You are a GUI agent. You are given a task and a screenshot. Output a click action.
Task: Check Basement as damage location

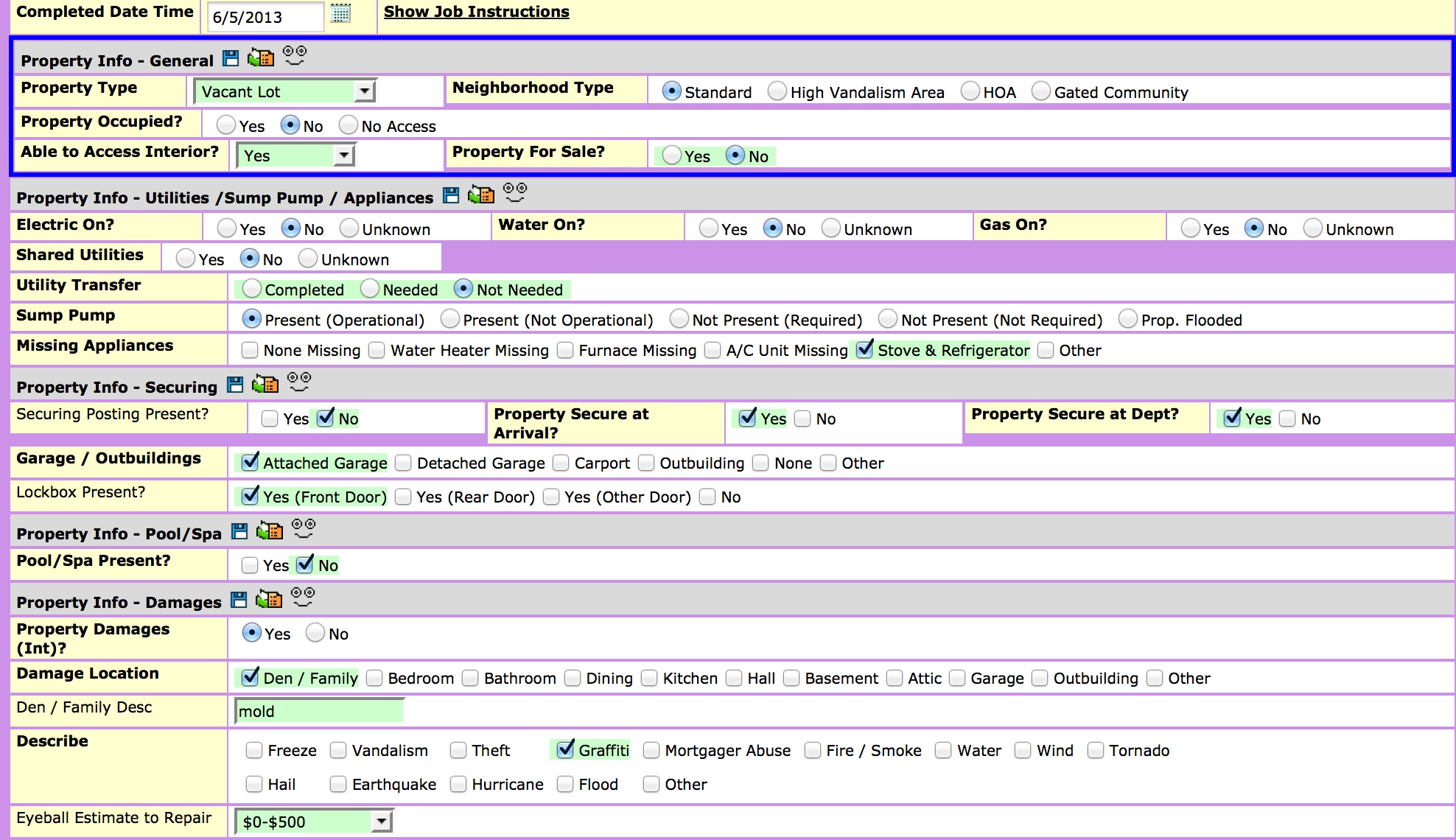[x=791, y=678]
